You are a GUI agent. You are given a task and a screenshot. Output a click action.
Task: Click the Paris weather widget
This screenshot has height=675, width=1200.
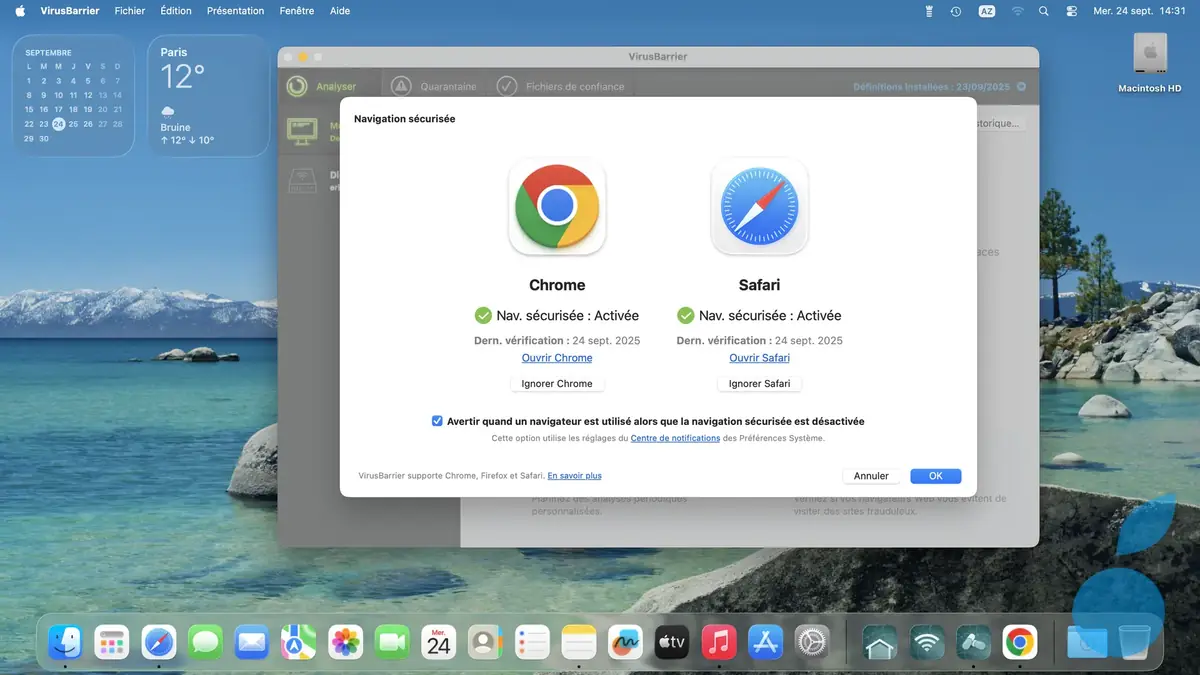[x=207, y=95]
